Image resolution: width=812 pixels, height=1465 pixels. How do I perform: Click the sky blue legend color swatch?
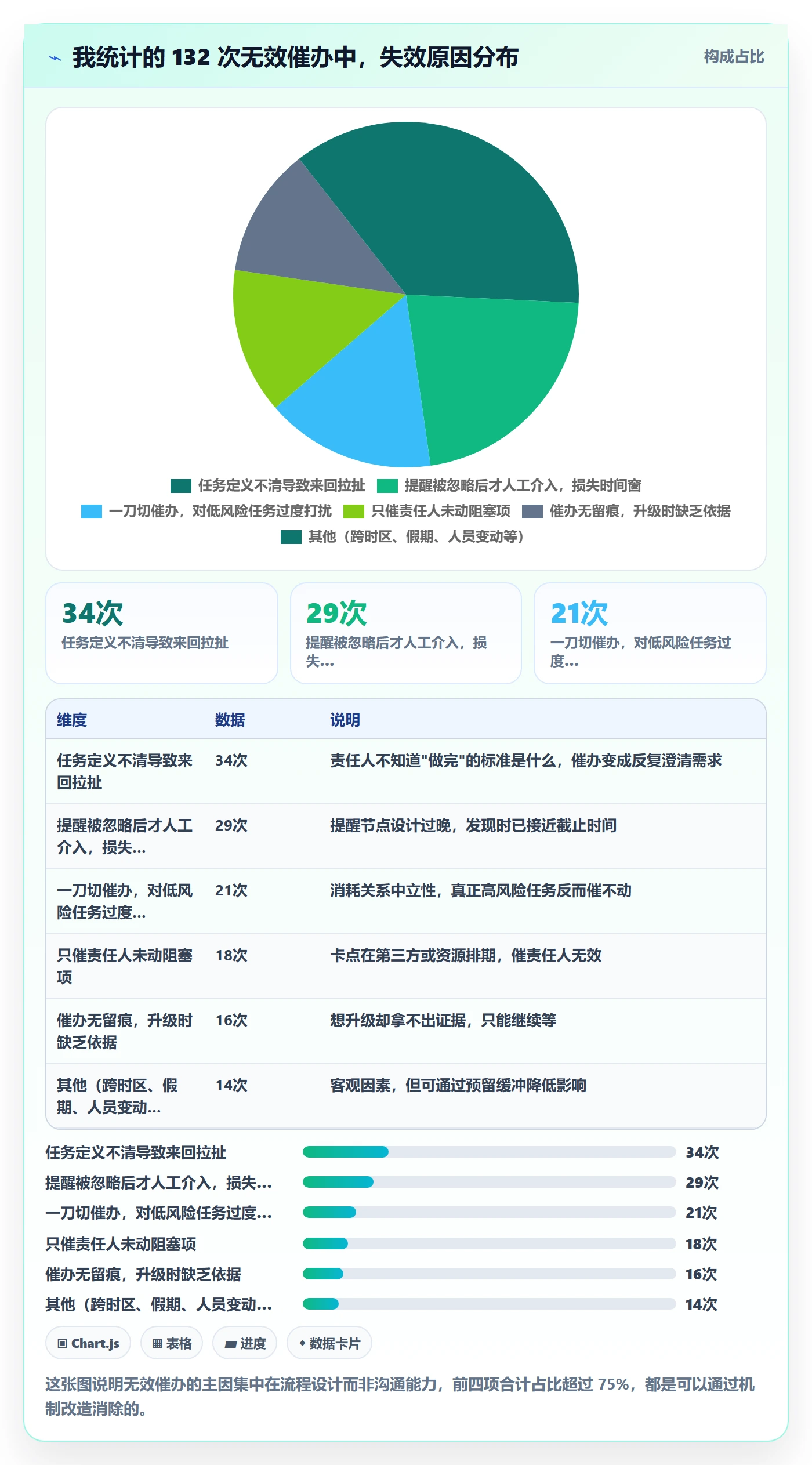point(92,512)
